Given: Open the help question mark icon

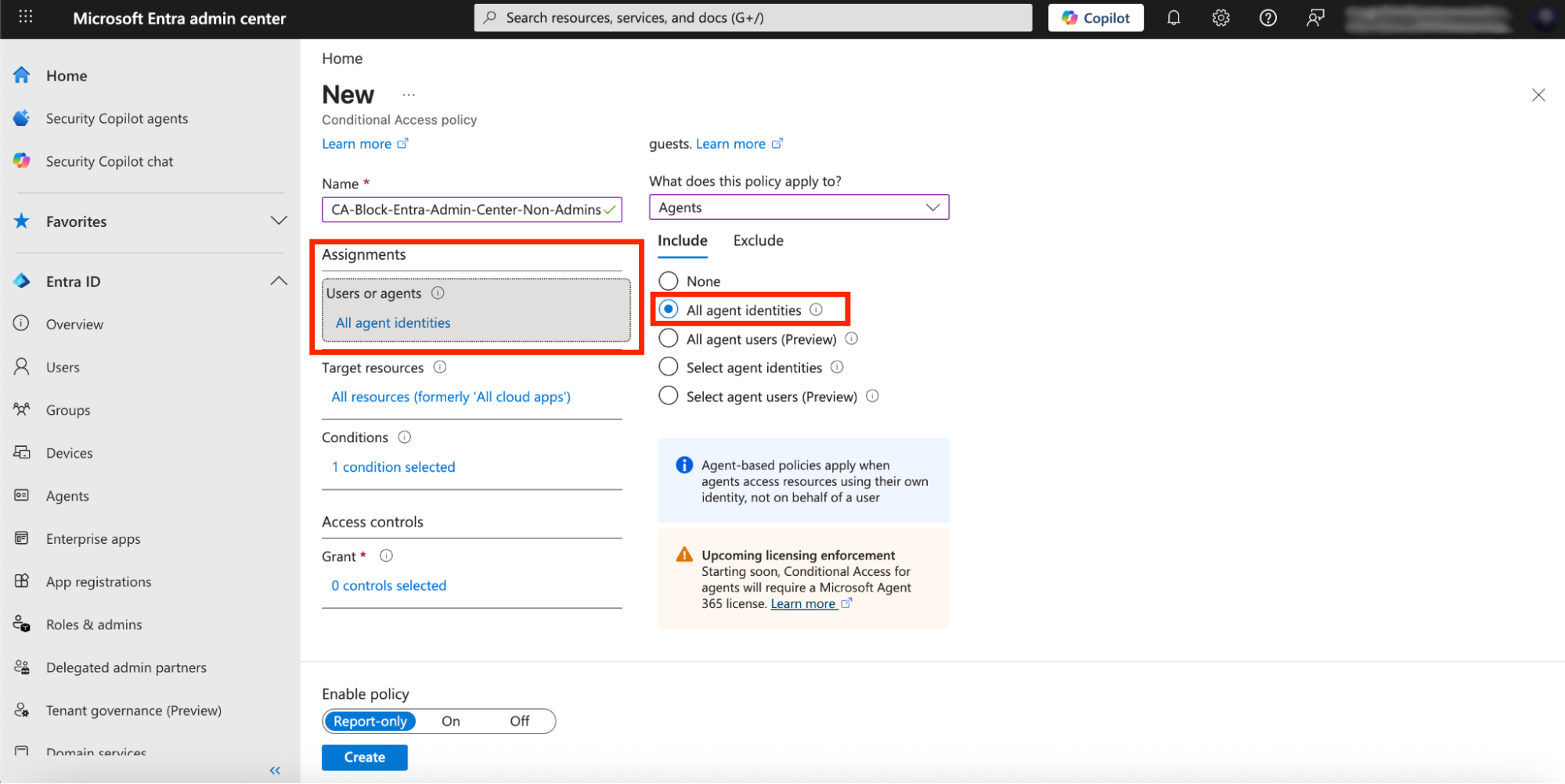Looking at the screenshot, I should (1268, 18).
